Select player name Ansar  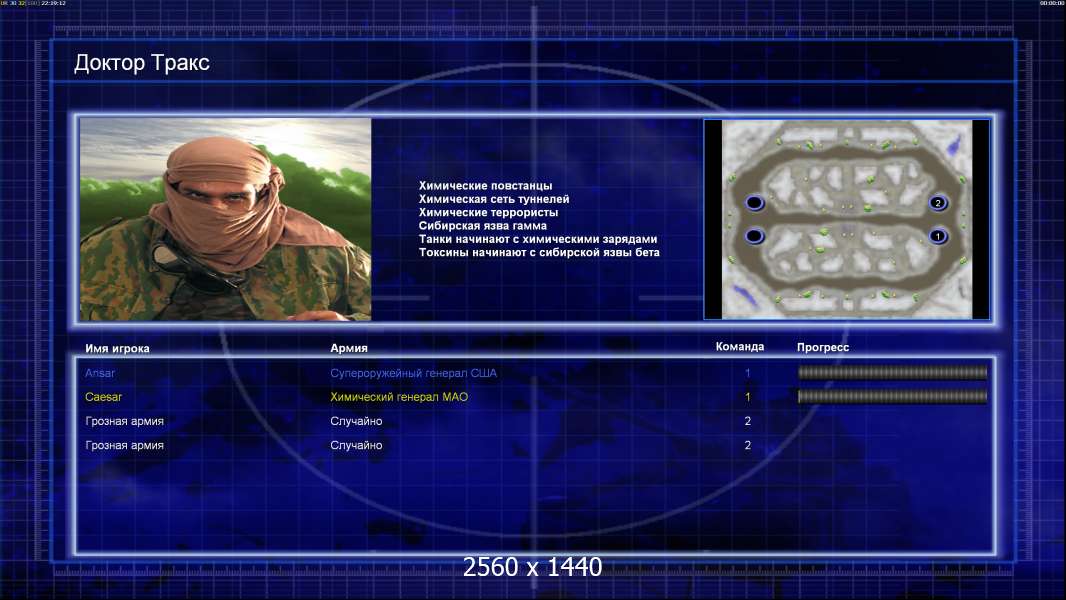pos(100,373)
